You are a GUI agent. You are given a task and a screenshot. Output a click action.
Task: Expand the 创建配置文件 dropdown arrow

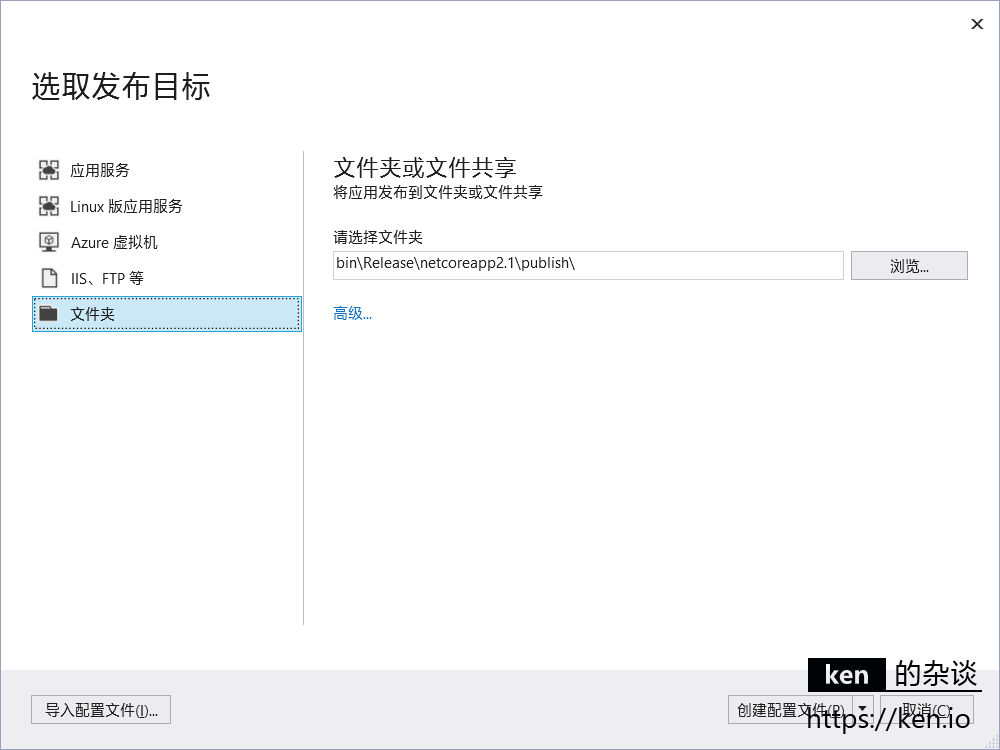(862, 710)
